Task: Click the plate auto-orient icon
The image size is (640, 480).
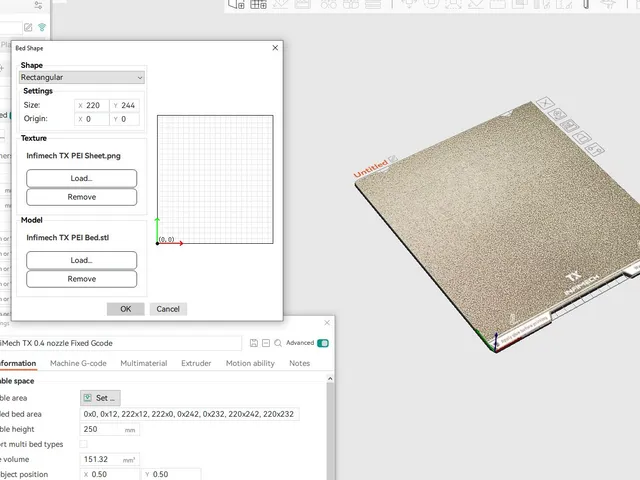Action: point(558,114)
